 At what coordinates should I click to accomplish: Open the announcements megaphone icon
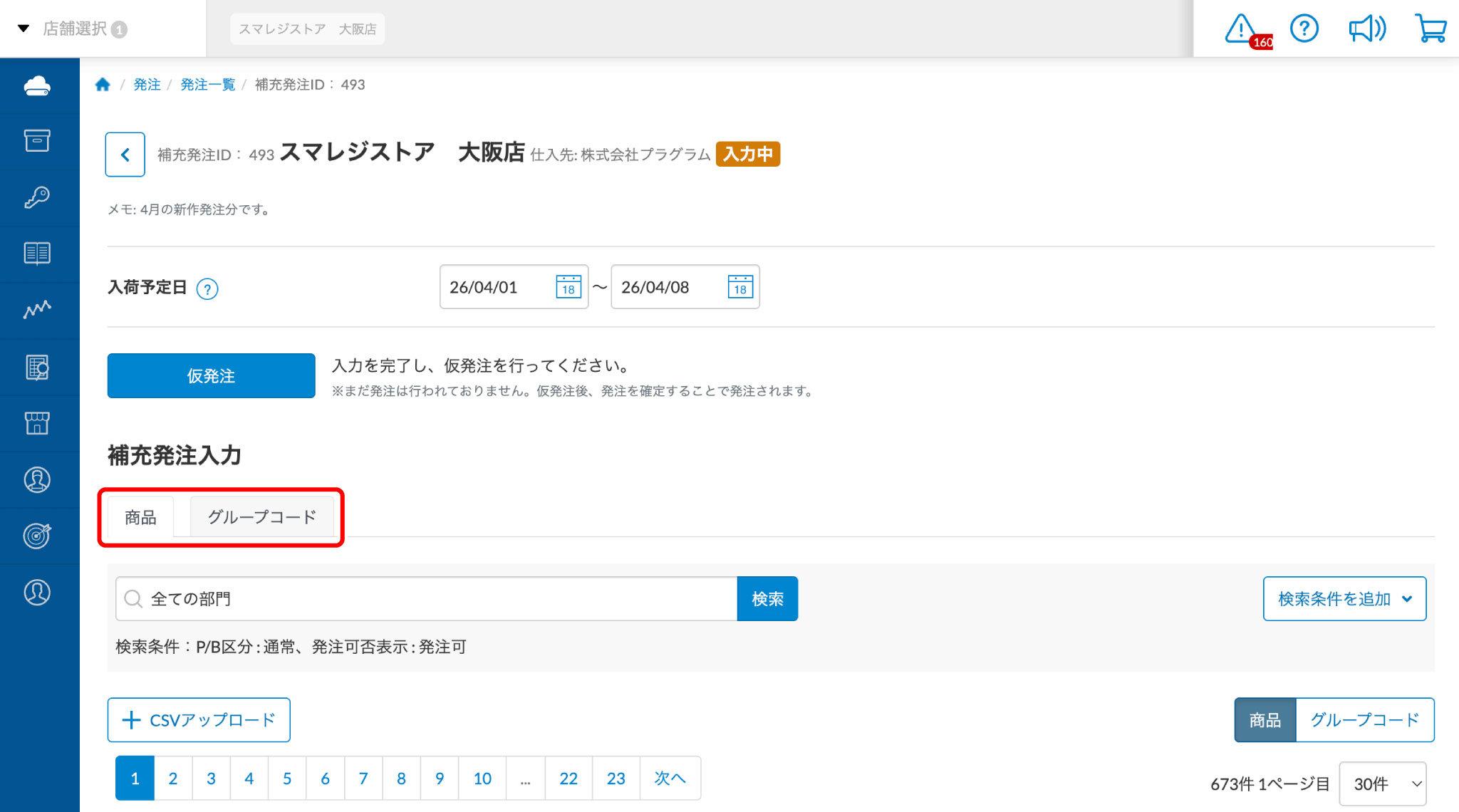(x=1367, y=28)
